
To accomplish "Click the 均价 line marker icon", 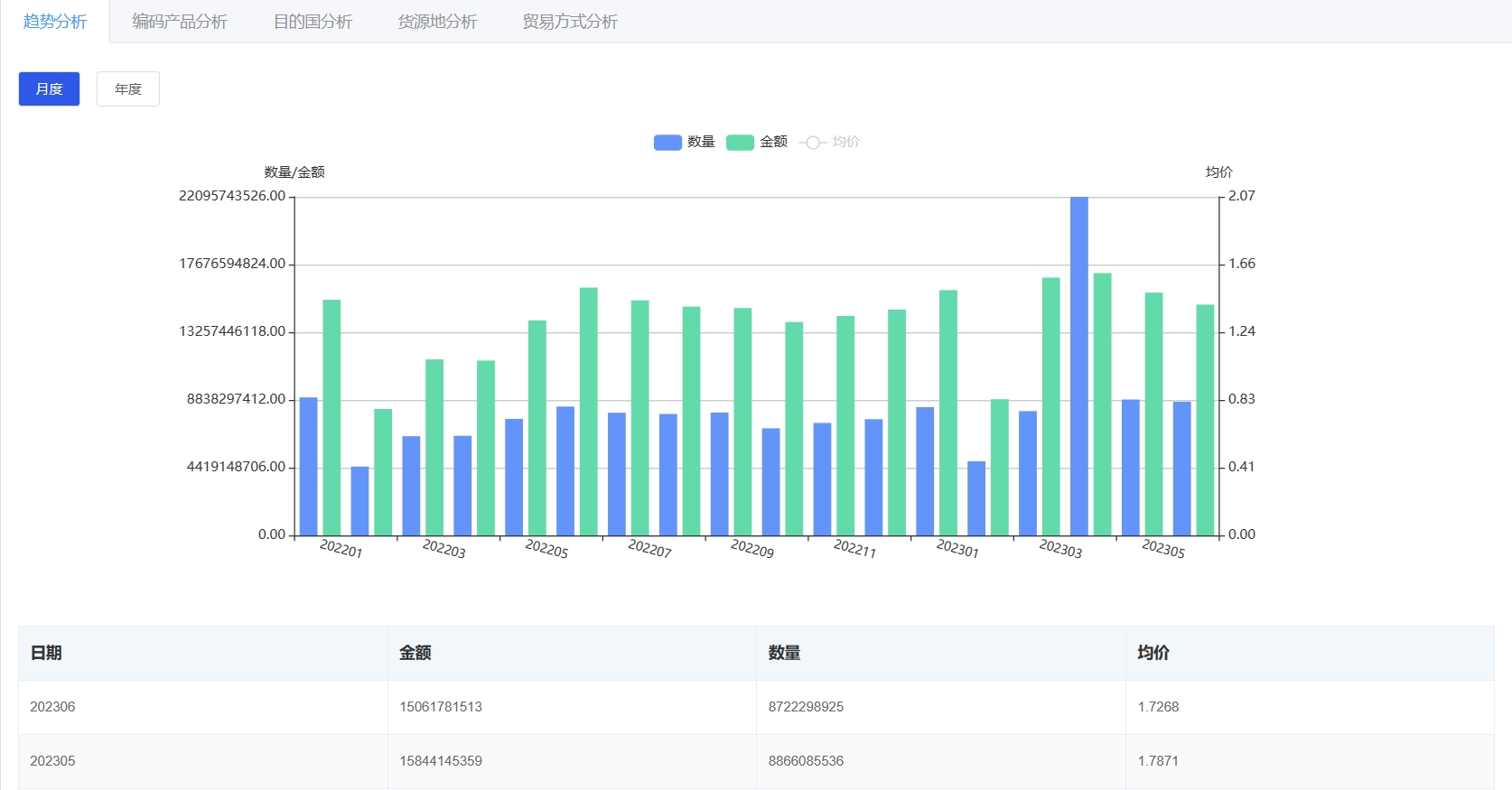I will point(813,143).
